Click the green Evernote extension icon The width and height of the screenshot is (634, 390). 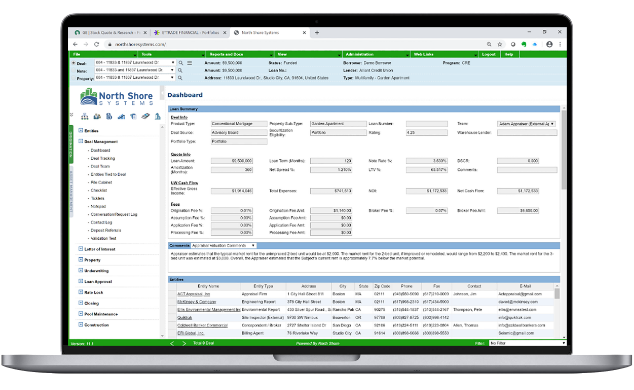524,44
